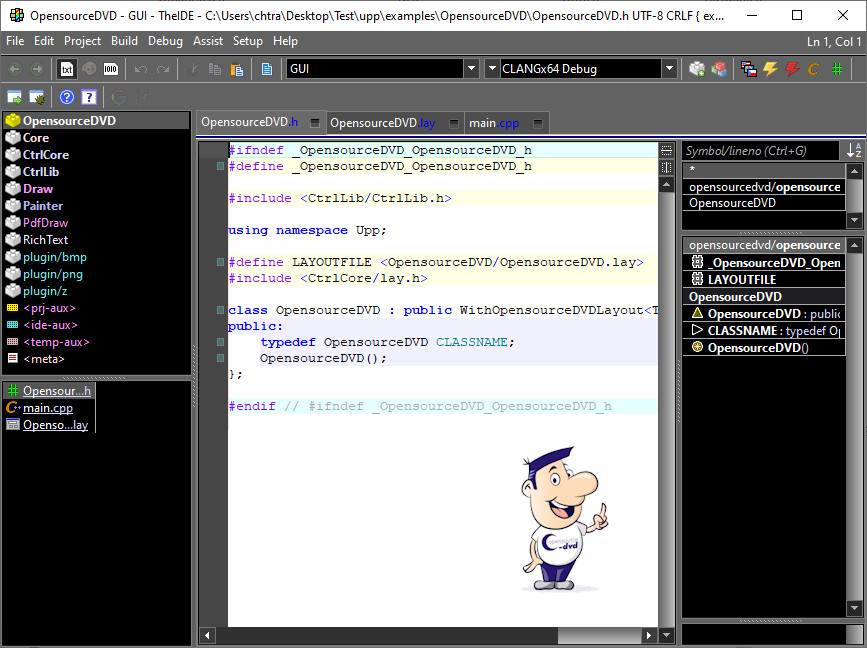Click the paste clipboard icon
This screenshot has height=648, width=867.
tap(237, 69)
